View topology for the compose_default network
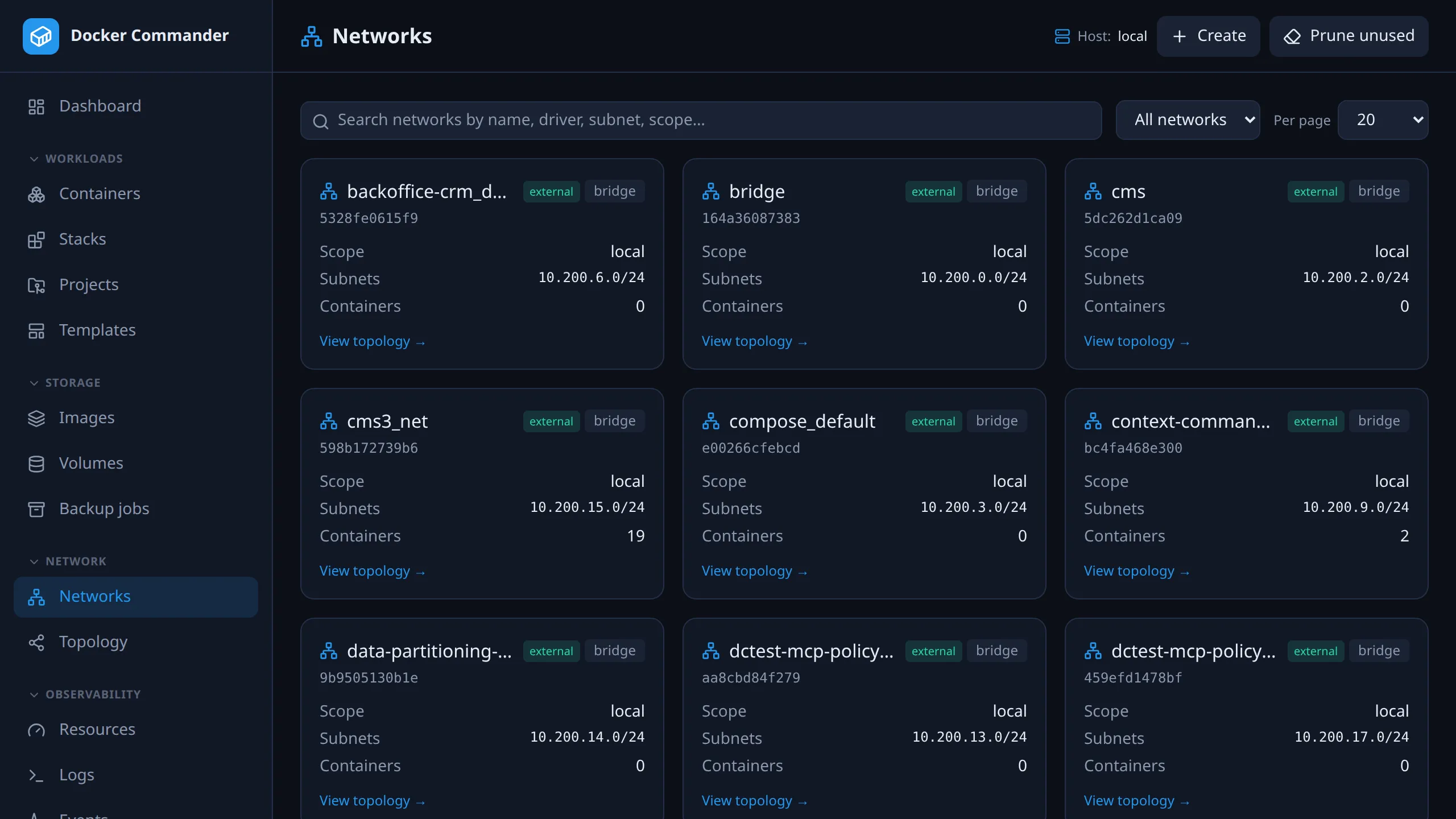Viewport: 1456px width, 819px height. coord(754,571)
